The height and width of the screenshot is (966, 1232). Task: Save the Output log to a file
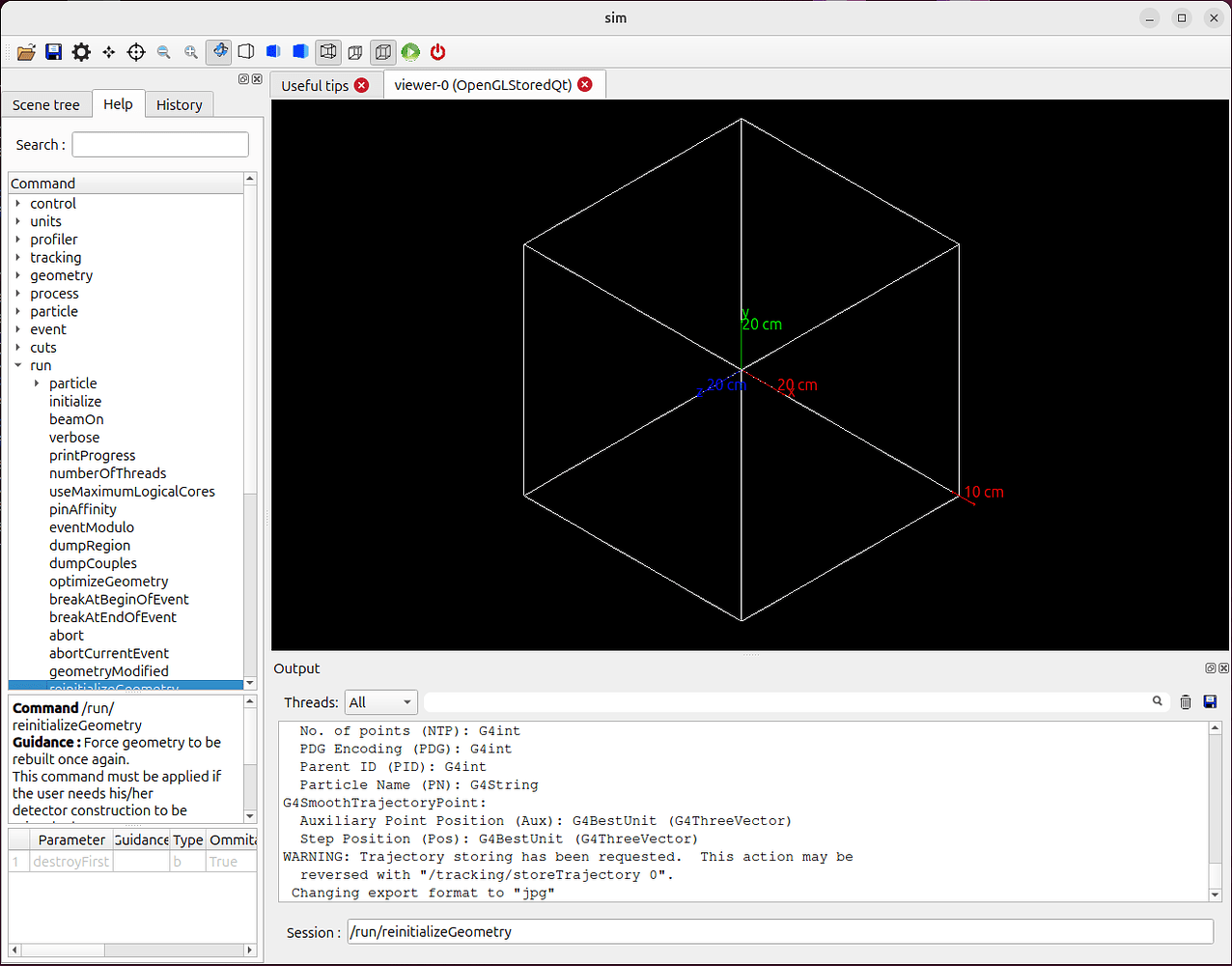1210,701
